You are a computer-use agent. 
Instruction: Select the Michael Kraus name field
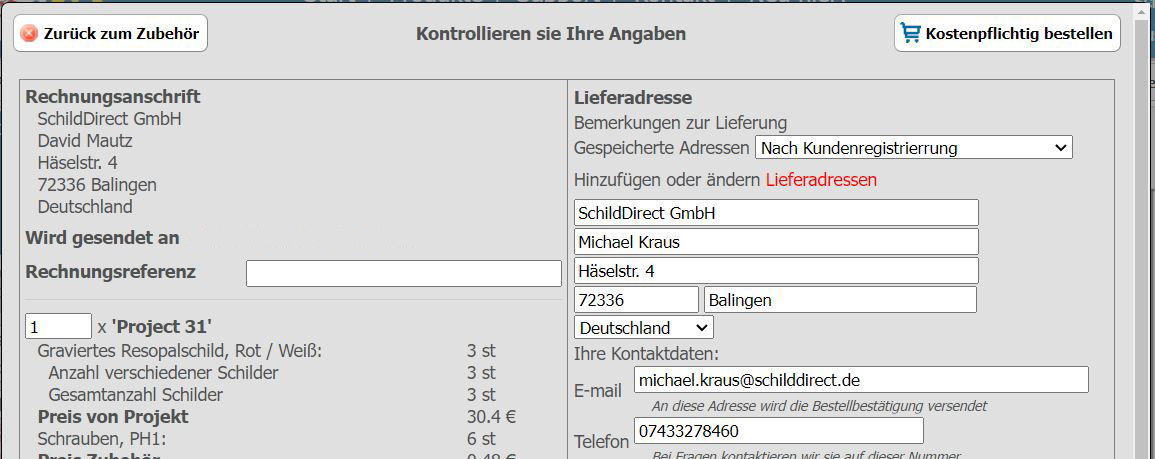coord(775,242)
